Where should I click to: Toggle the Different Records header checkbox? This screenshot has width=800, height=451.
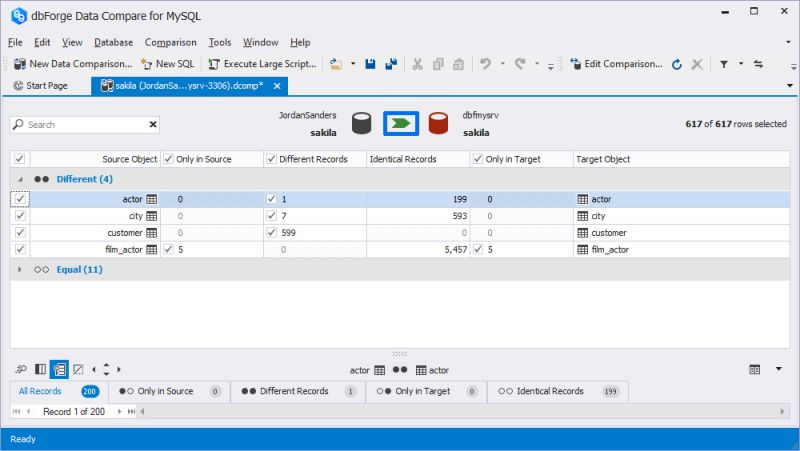click(x=271, y=159)
